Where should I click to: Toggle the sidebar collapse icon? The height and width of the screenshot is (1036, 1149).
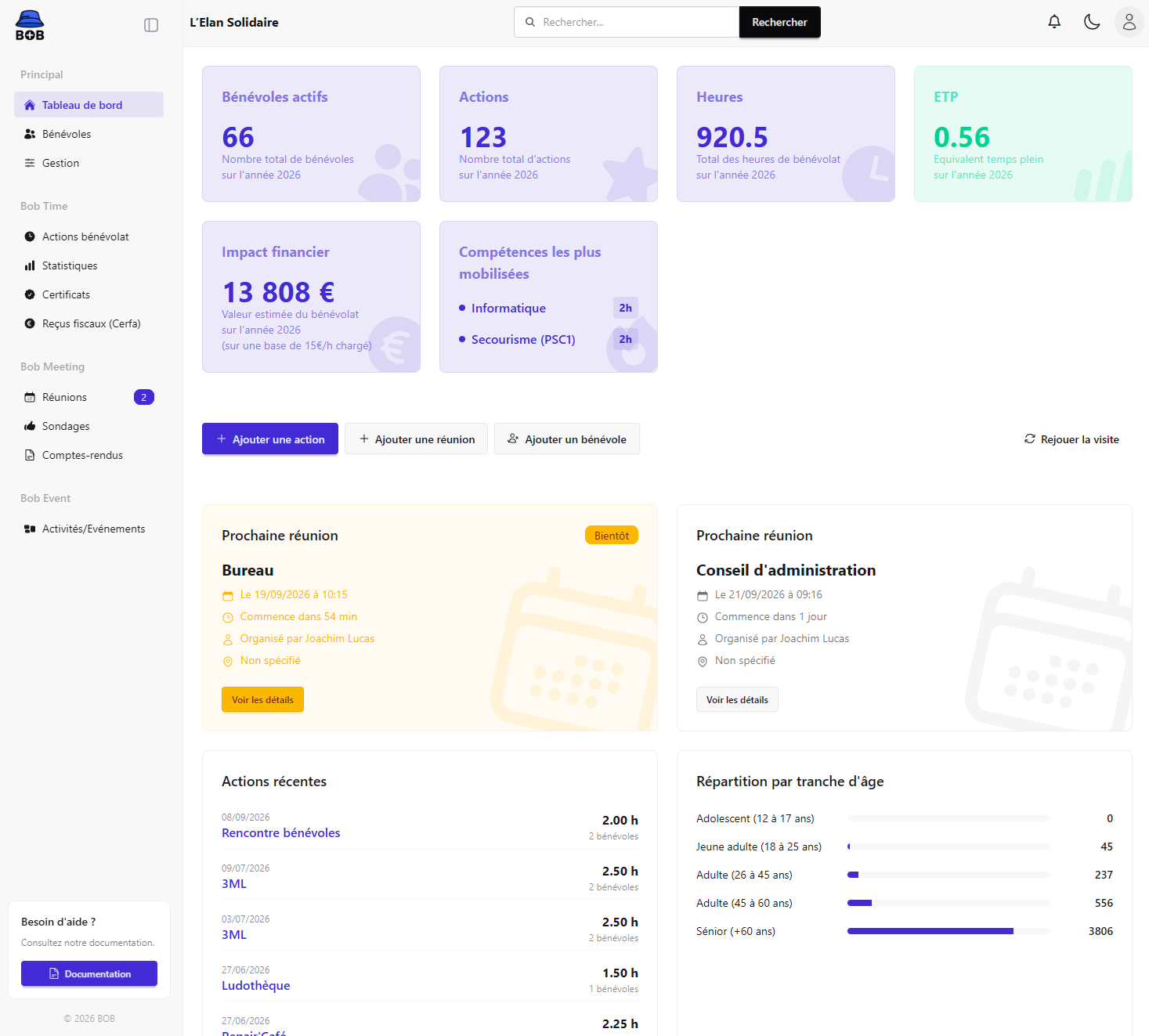pyautogui.click(x=151, y=25)
